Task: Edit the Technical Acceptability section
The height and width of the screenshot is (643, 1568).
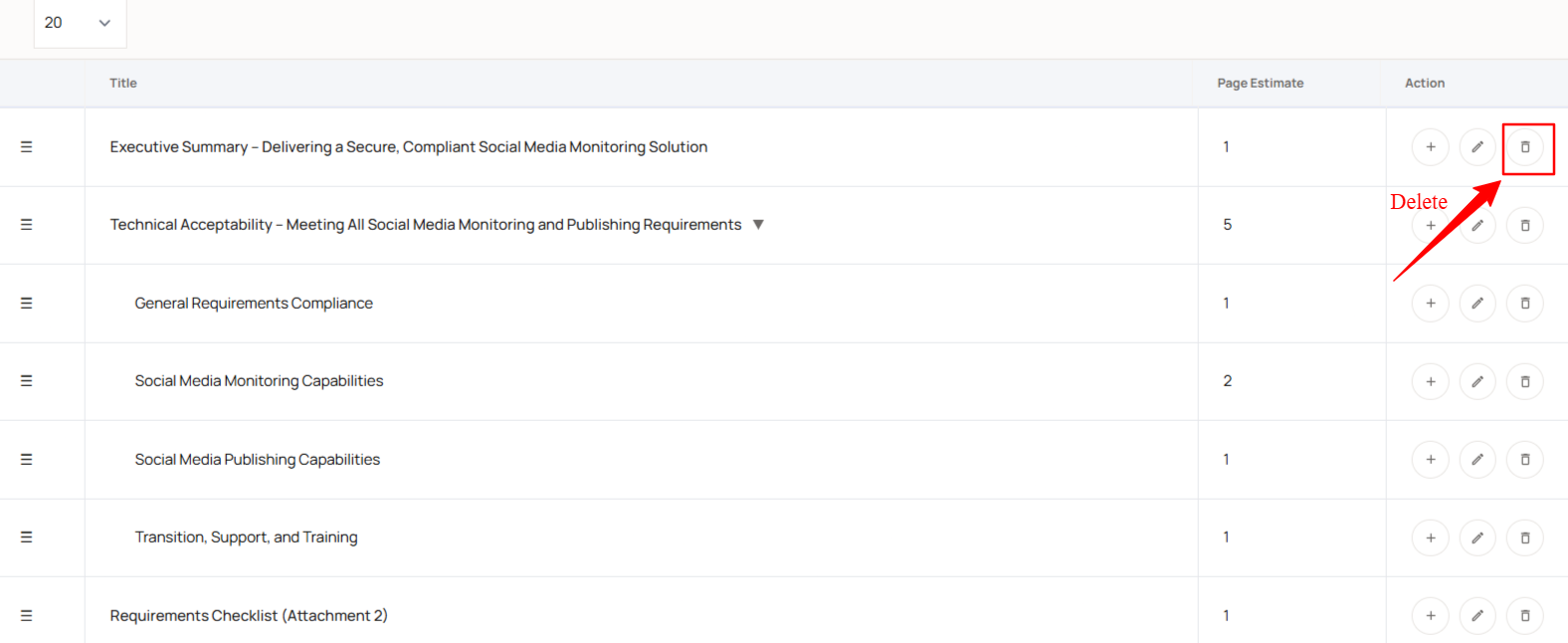Action: pyautogui.click(x=1477, y=225)
